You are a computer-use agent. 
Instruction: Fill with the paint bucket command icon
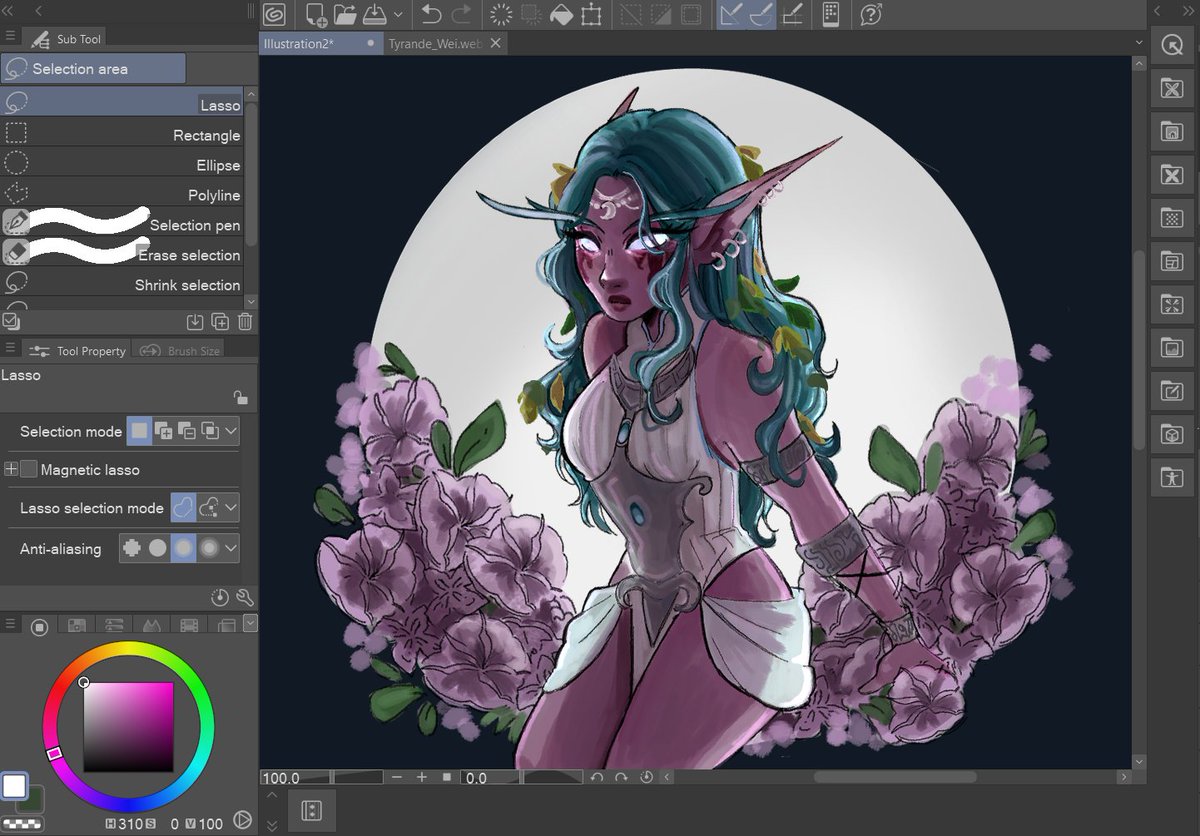click(x=561, y=15)
